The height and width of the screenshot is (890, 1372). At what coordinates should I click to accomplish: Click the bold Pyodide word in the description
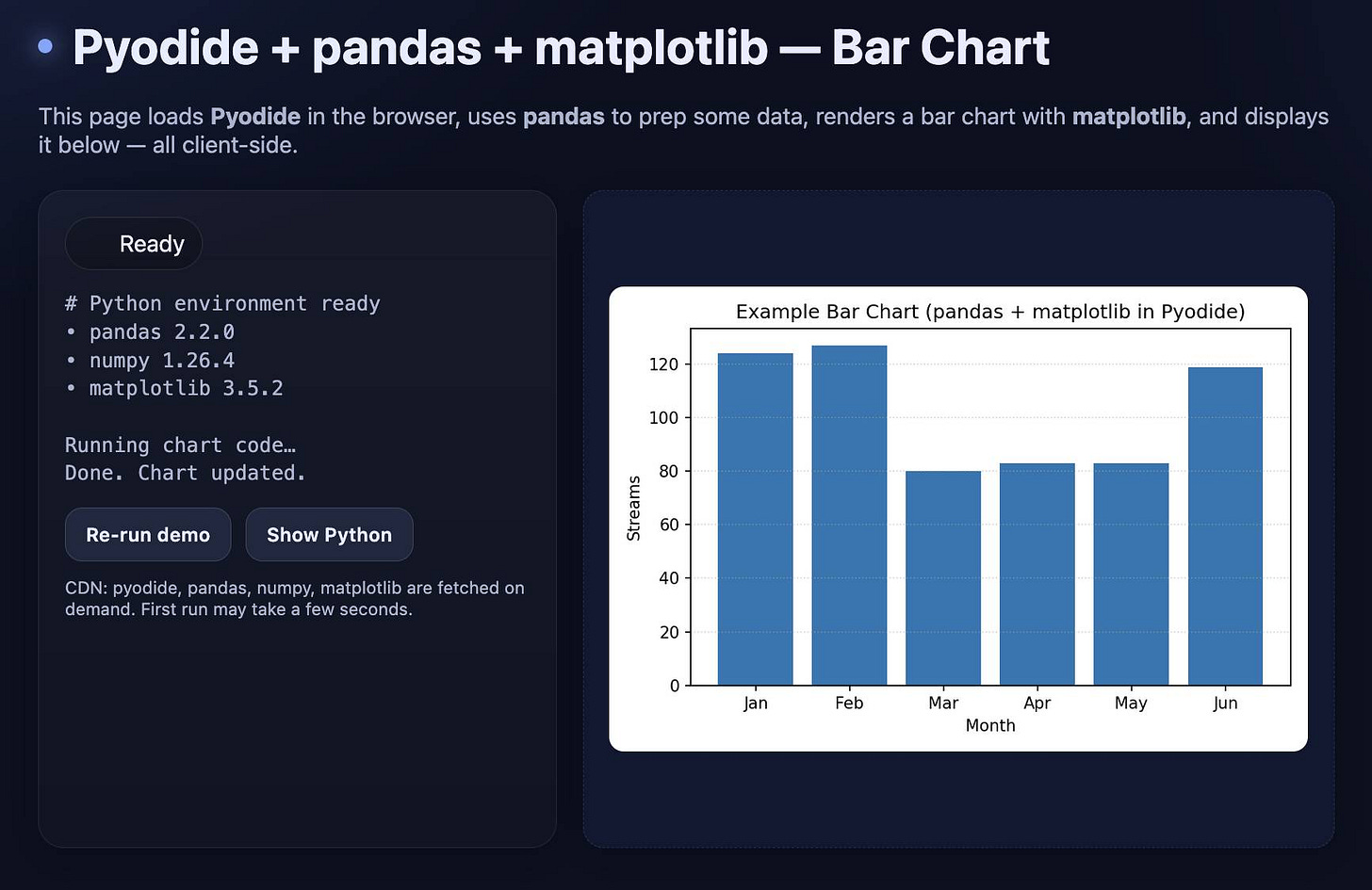(x=254, y=117)
